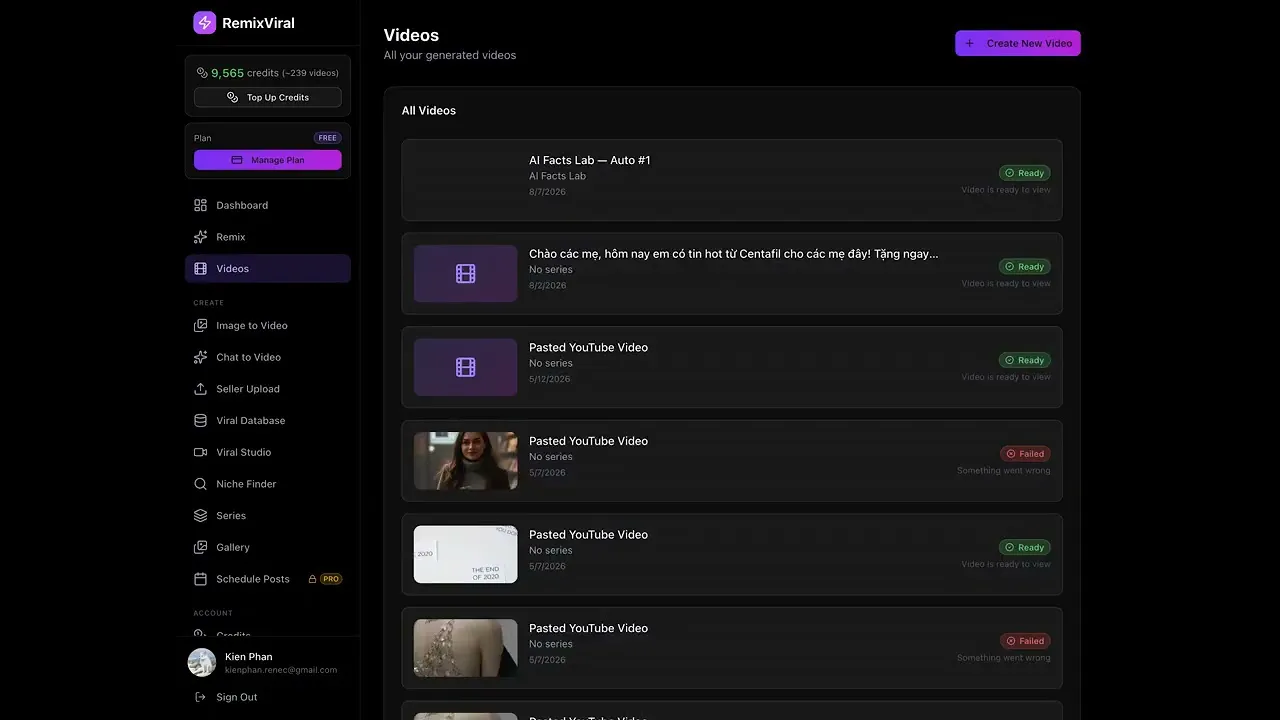Click the plus icon in Create New Video
This screenshot has width=1280, height=720.
click(x=970, y=43)
